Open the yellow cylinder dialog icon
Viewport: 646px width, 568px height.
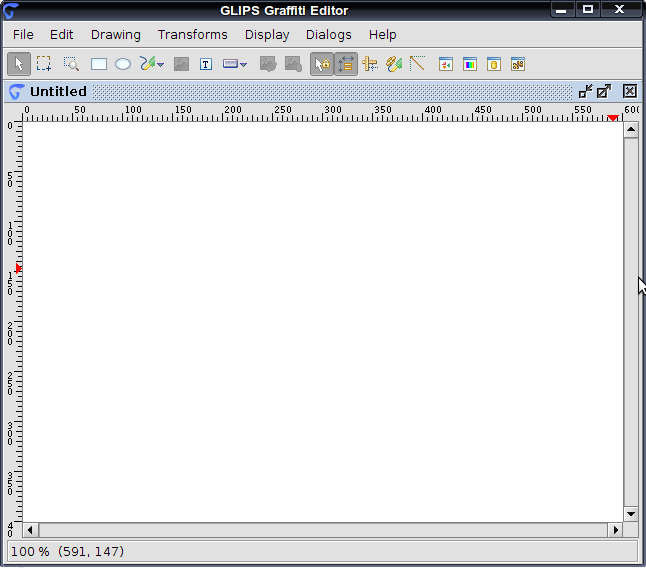click(x=494, y=64)
